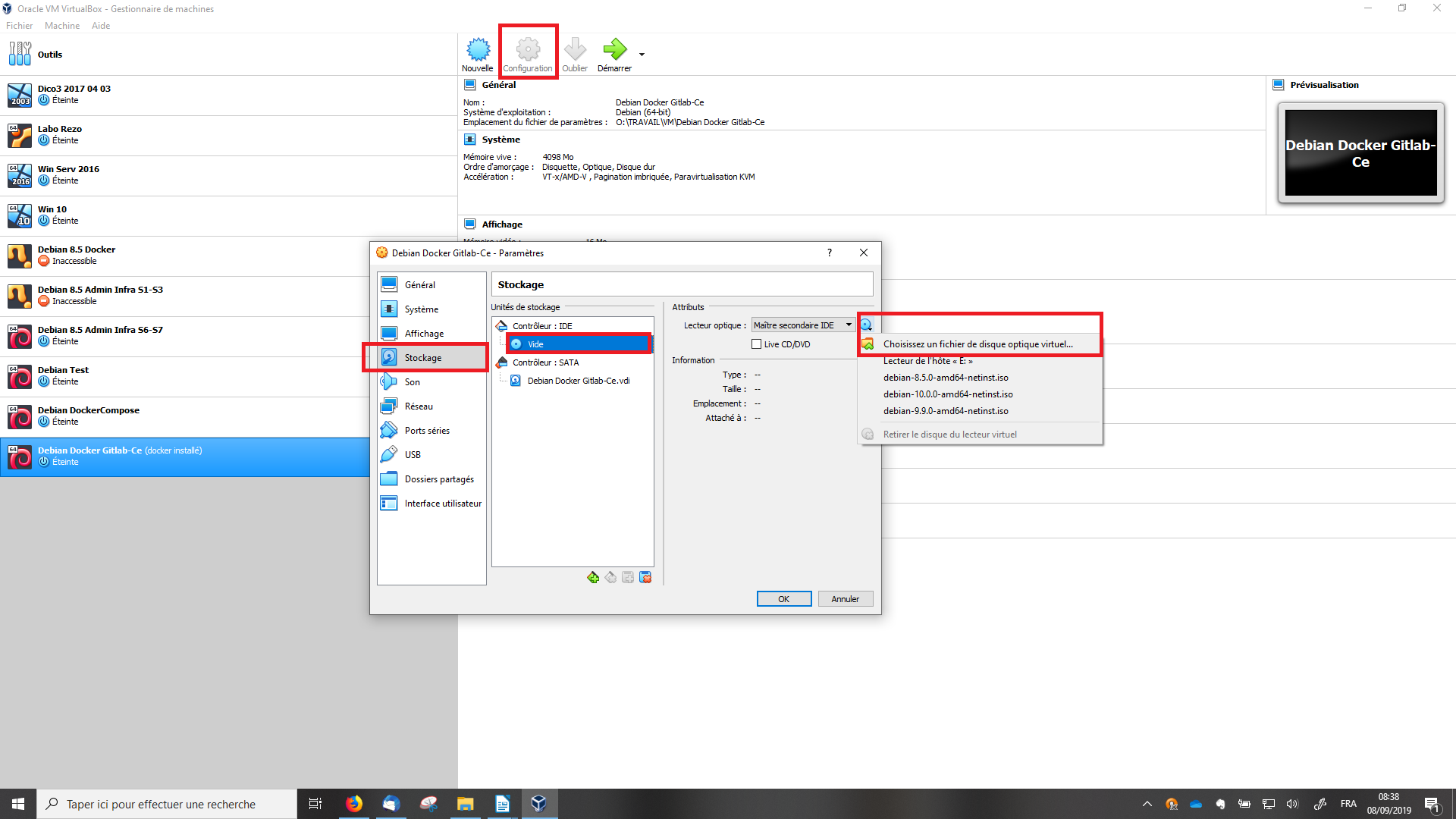Click the Général section header in details
This screenshot has height=819, width=1456.
tap(499, 85)
